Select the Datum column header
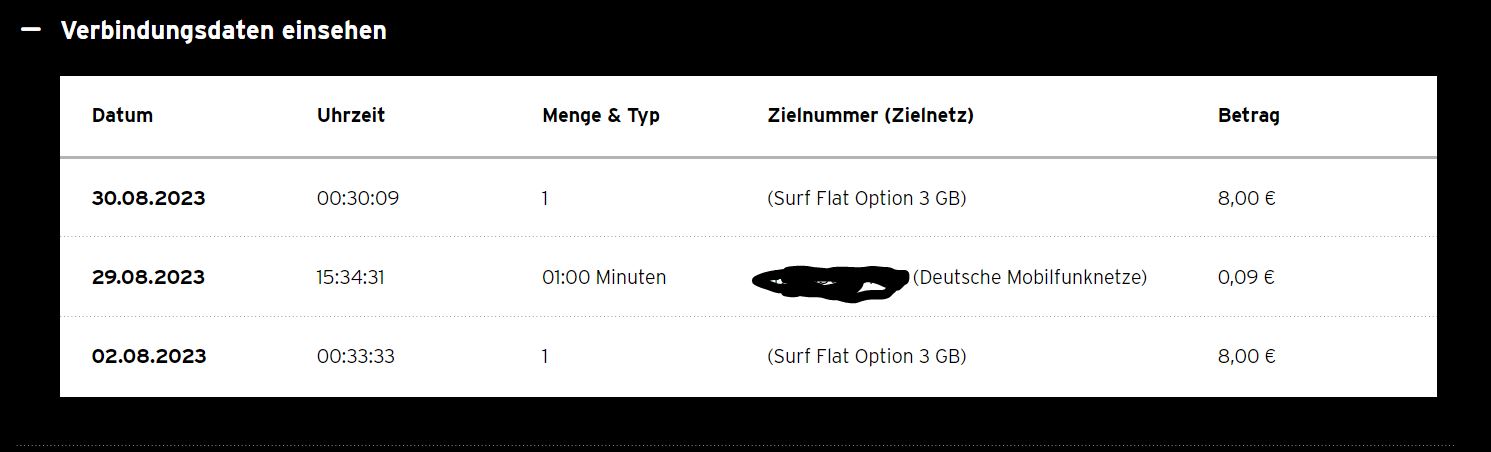This screenshot has height=452, width=1491. pyautogui.click(x=122, y=115)
